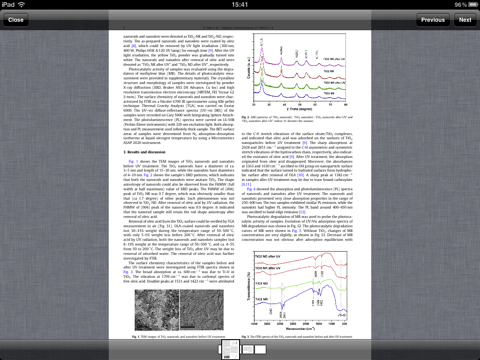Tap the Results and discussion heading
480x360 pixels.
pos(144,152)
